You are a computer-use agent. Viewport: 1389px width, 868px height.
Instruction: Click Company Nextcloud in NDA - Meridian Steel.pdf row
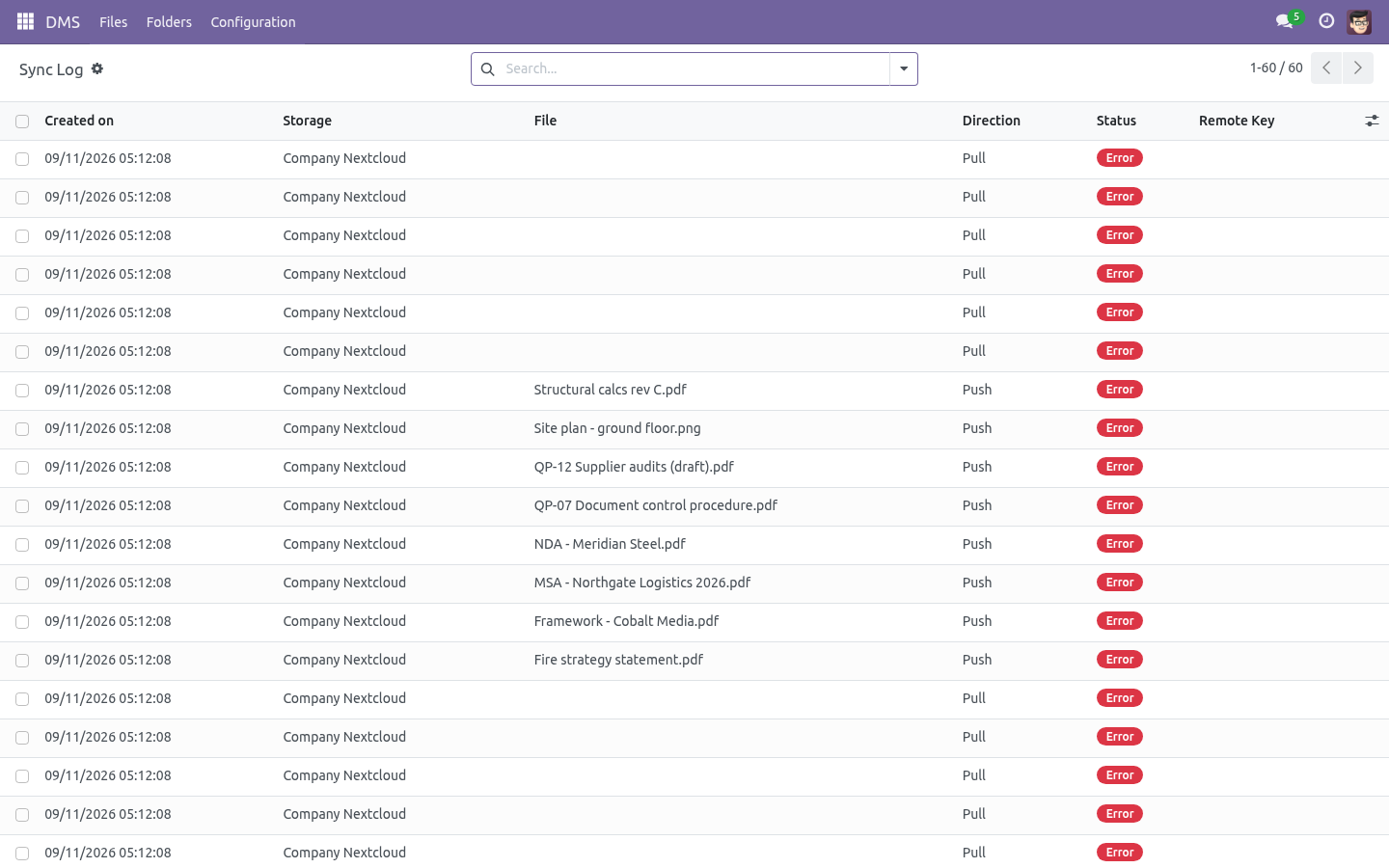[344, 544]
